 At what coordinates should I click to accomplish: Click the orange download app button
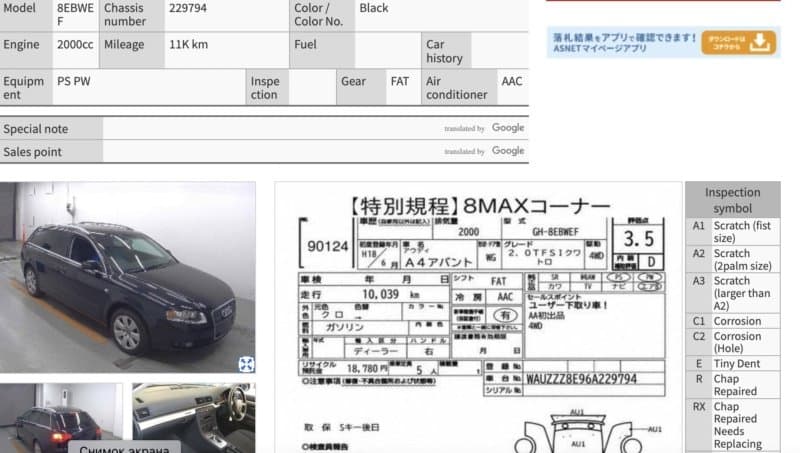pos(739,42)
